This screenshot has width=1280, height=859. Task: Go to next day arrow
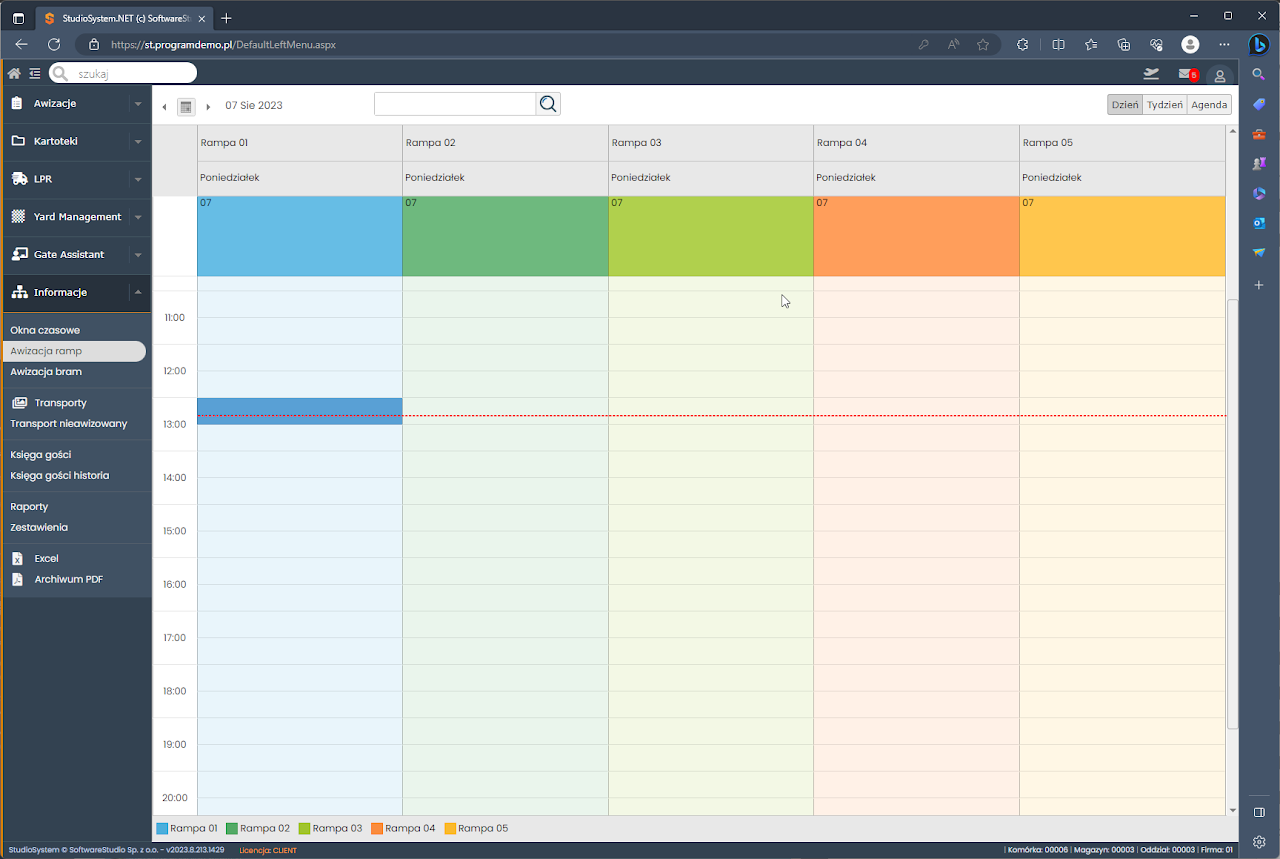coord(208,107)
